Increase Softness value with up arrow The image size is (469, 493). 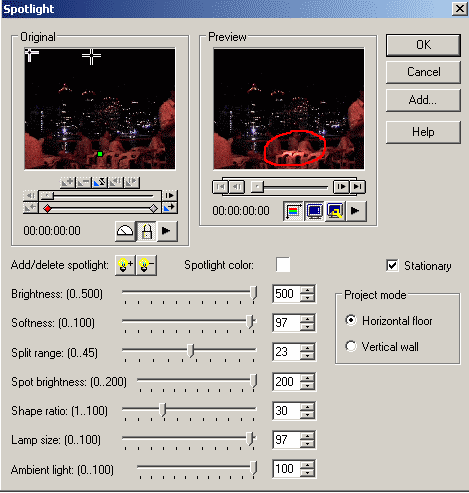[x=307, y=319]
